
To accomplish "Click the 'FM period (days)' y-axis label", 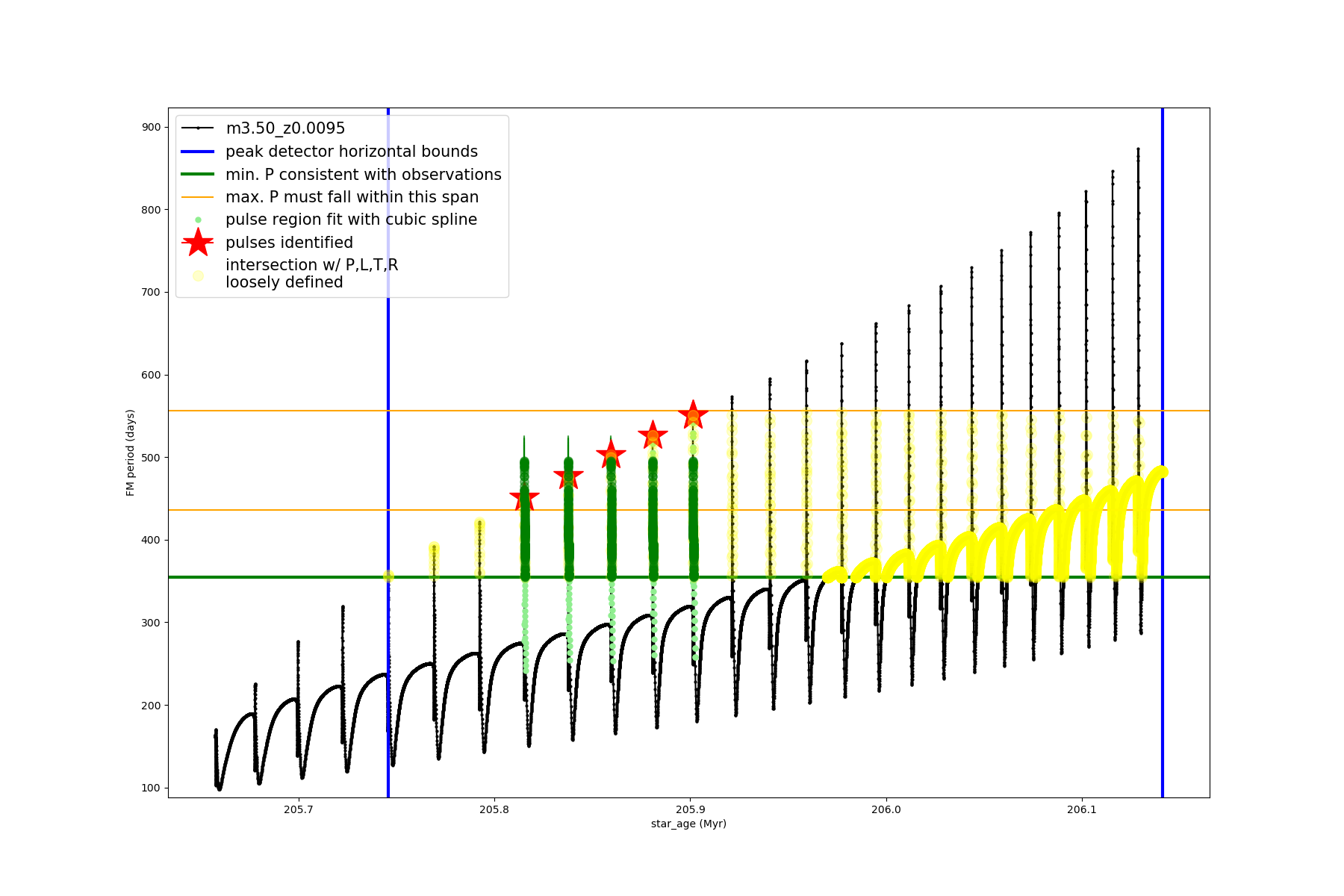I will coord(131,452).
